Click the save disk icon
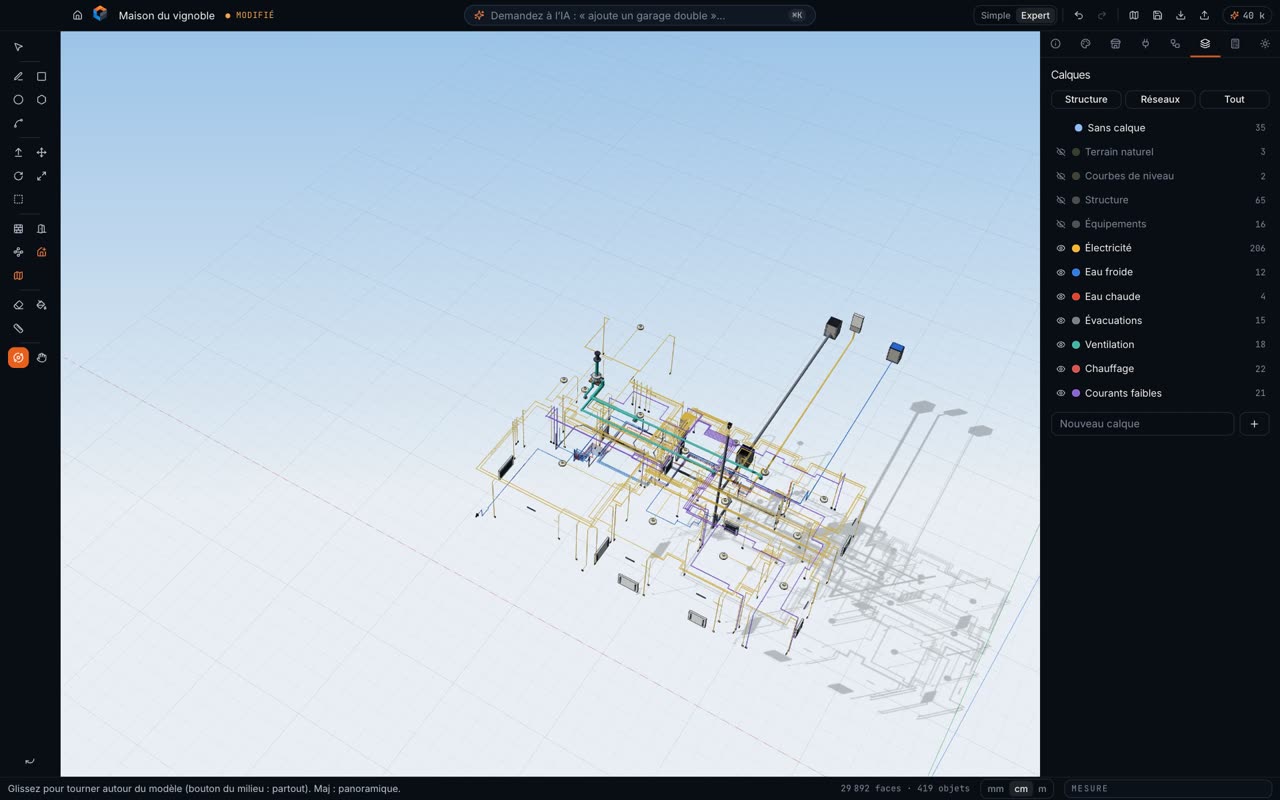The height and width of the screenshot is (800, 1280). click(x=1157, y=15)
